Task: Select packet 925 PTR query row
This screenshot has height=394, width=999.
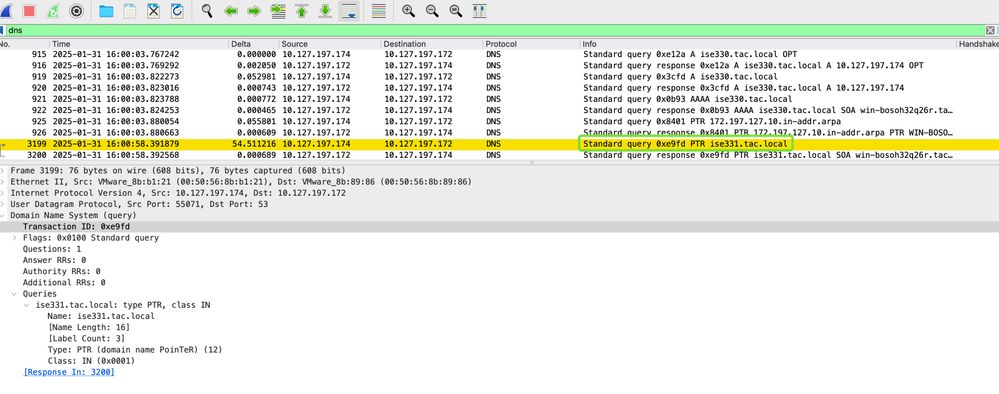Action: 500,121
